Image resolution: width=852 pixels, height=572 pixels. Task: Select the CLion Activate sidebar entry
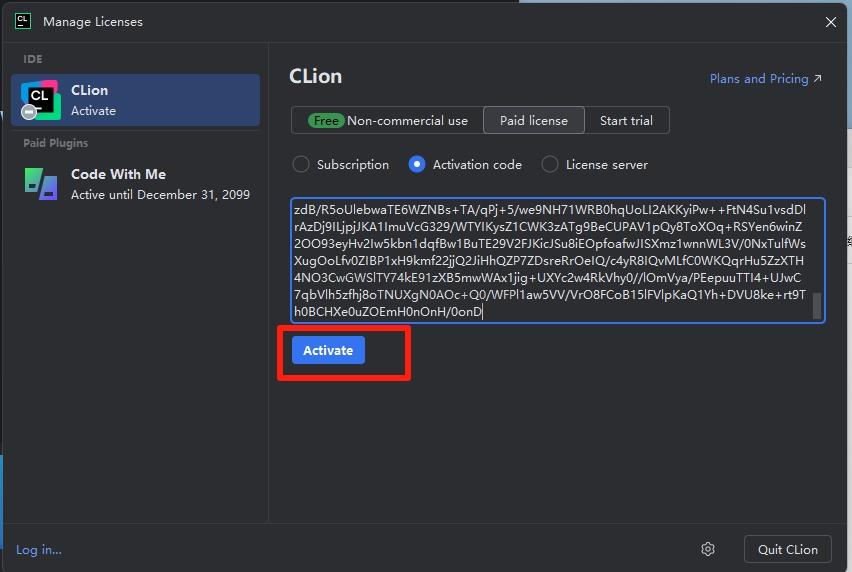135,100
